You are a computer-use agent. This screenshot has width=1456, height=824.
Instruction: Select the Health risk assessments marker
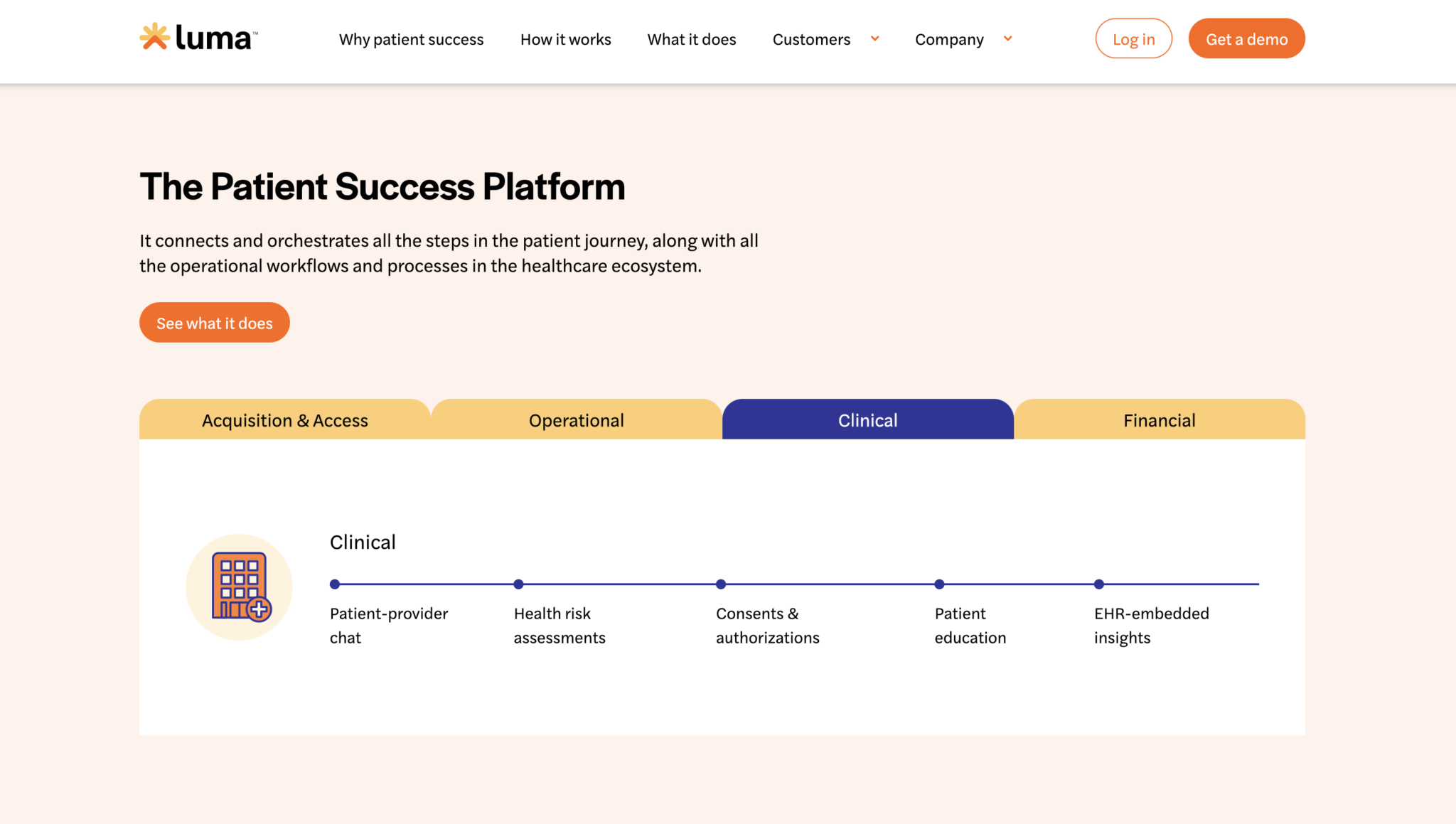click(518, 584)
